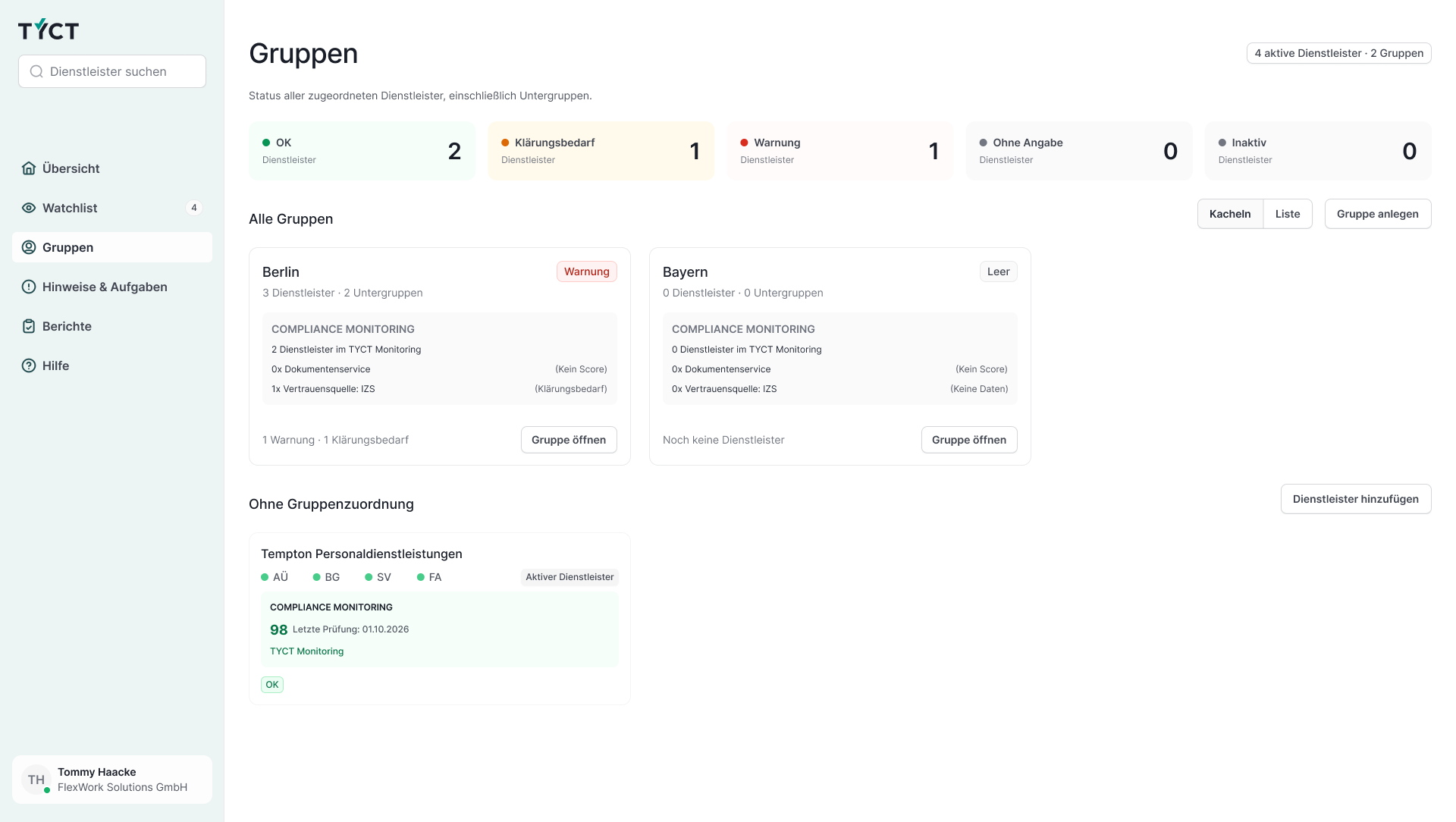
Task: Click the Gruppen user-circle icon
Action: point(29,247)
